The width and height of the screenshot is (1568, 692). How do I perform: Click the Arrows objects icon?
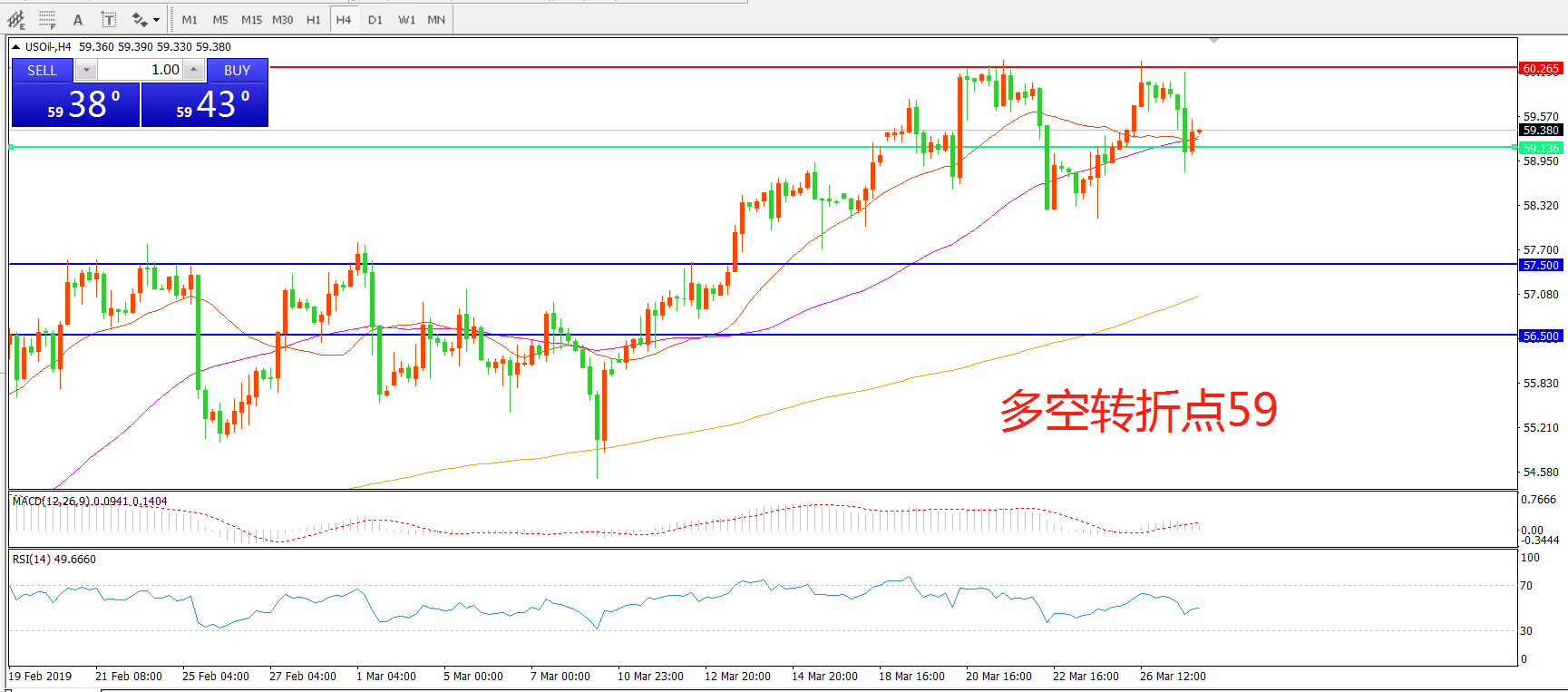point(139,19)
